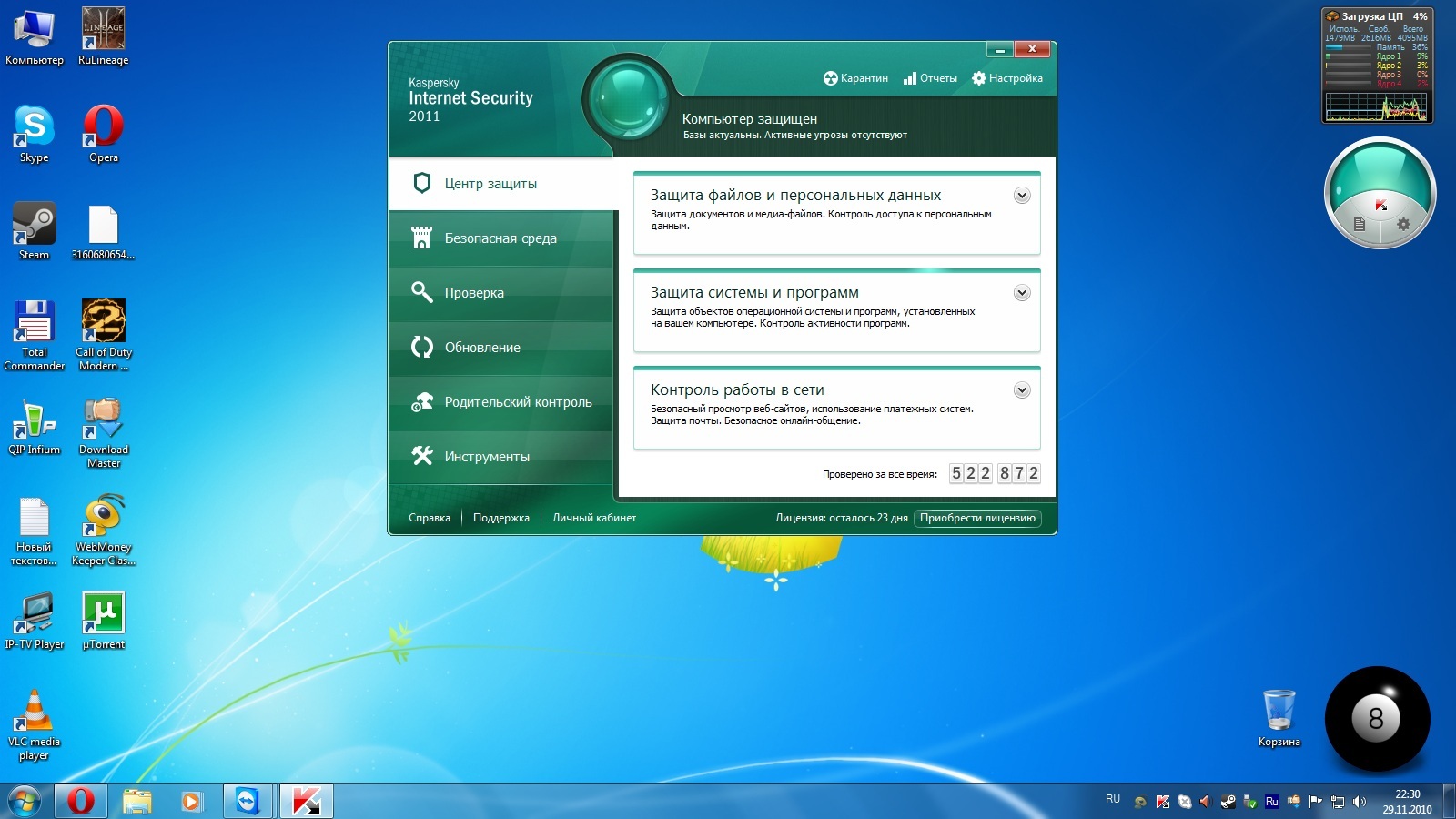1456x819 pixels.
Task: Select Родительский контроль tab
Action: [x=502, y=402]
